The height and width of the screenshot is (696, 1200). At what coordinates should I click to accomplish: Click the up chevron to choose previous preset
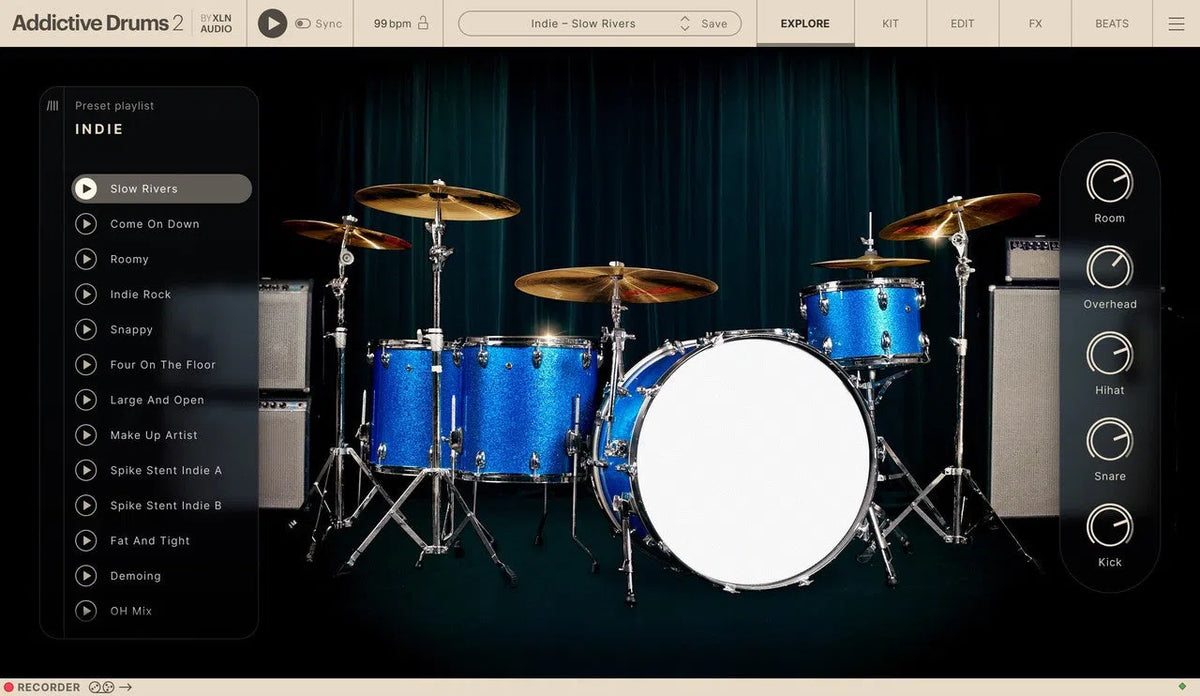pos(685,18)
